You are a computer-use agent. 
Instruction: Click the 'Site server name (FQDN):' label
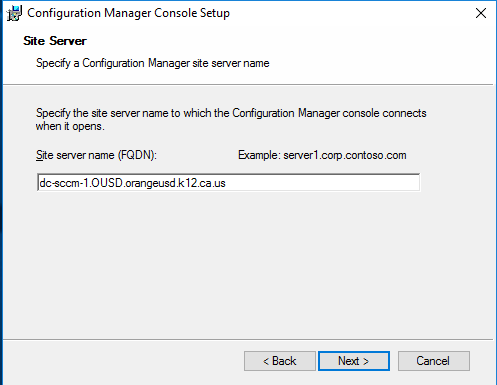tap(96, 155)
